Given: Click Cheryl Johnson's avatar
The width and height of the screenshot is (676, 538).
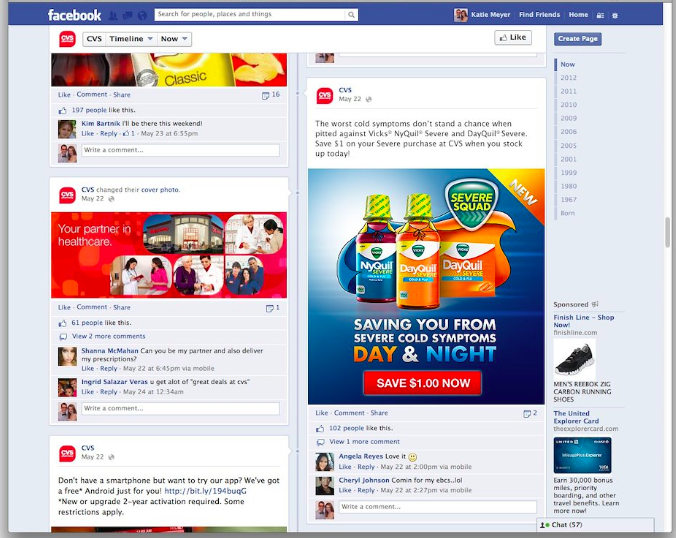Looking at the screenshot, I should click(325, 485).
